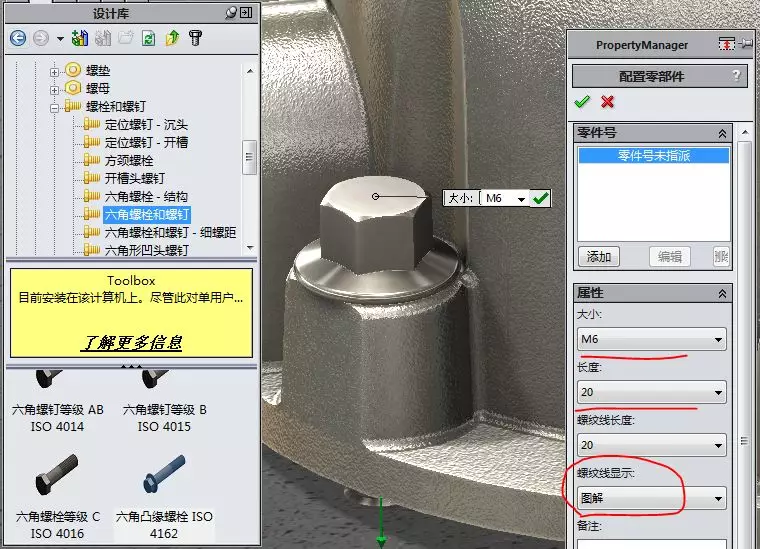Pin the PropertyManager panel

pos(745,44)
